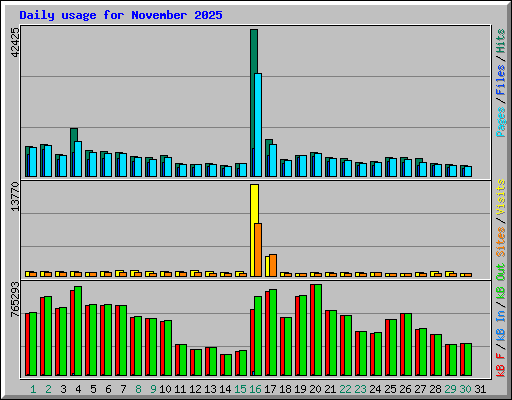
Task: Click day 8 on the x-axis
Action: (138, 389)
